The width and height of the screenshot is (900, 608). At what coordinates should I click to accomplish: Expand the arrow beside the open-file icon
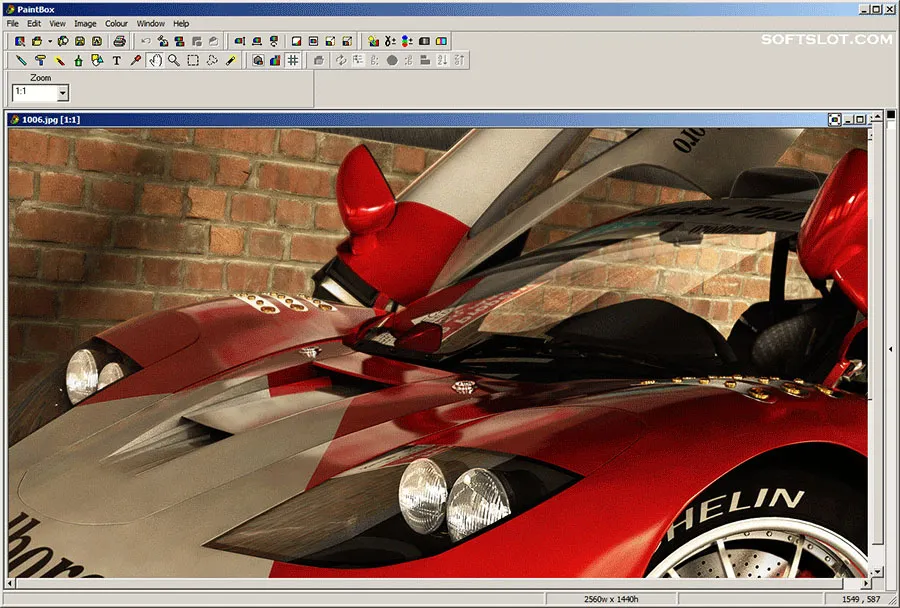[50, 41]
